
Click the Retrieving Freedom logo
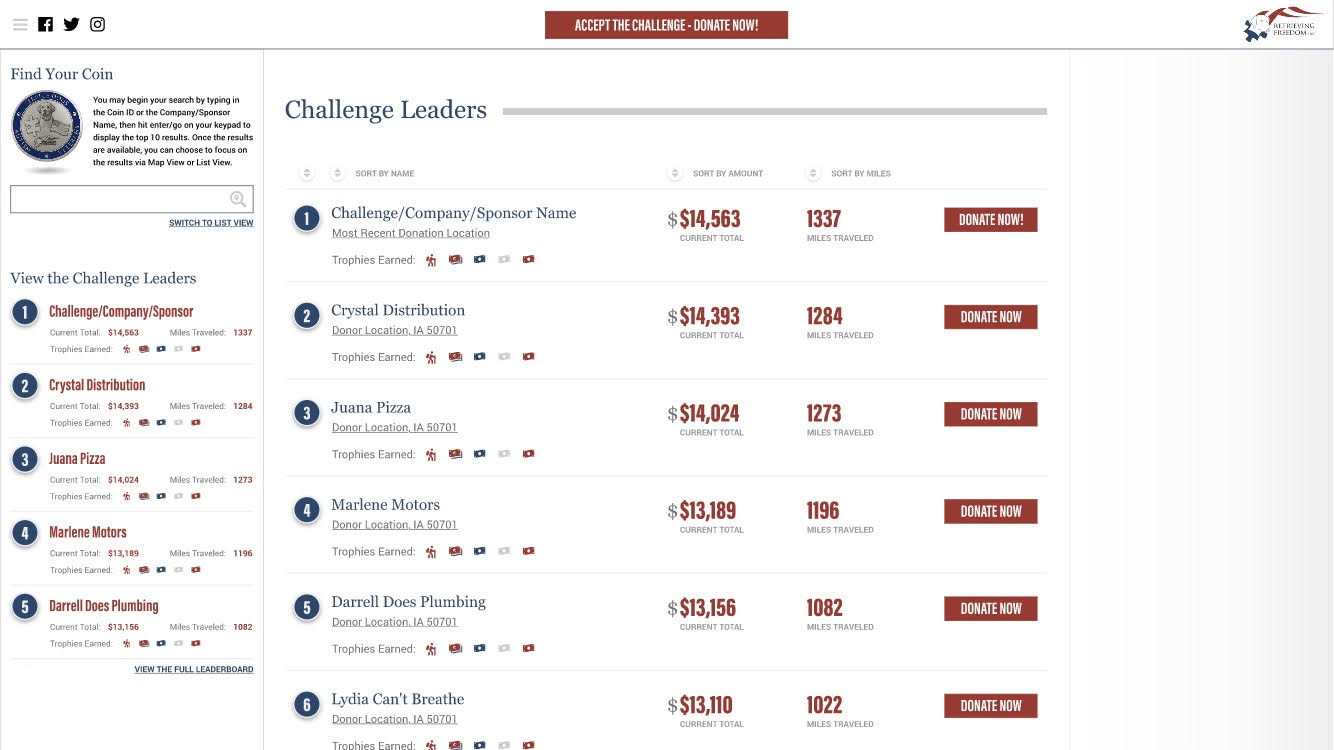tap(1283, 25)
